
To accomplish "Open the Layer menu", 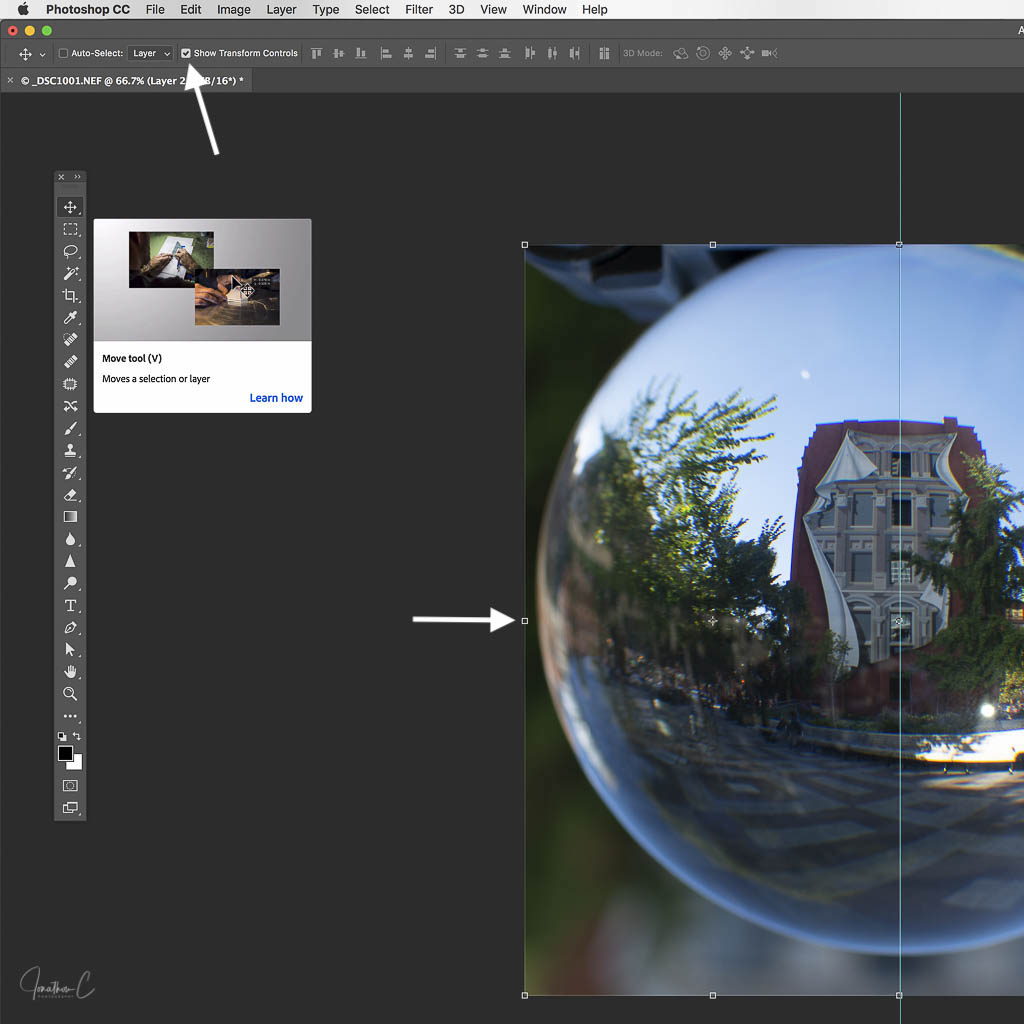I will click(x=281, y=9).
